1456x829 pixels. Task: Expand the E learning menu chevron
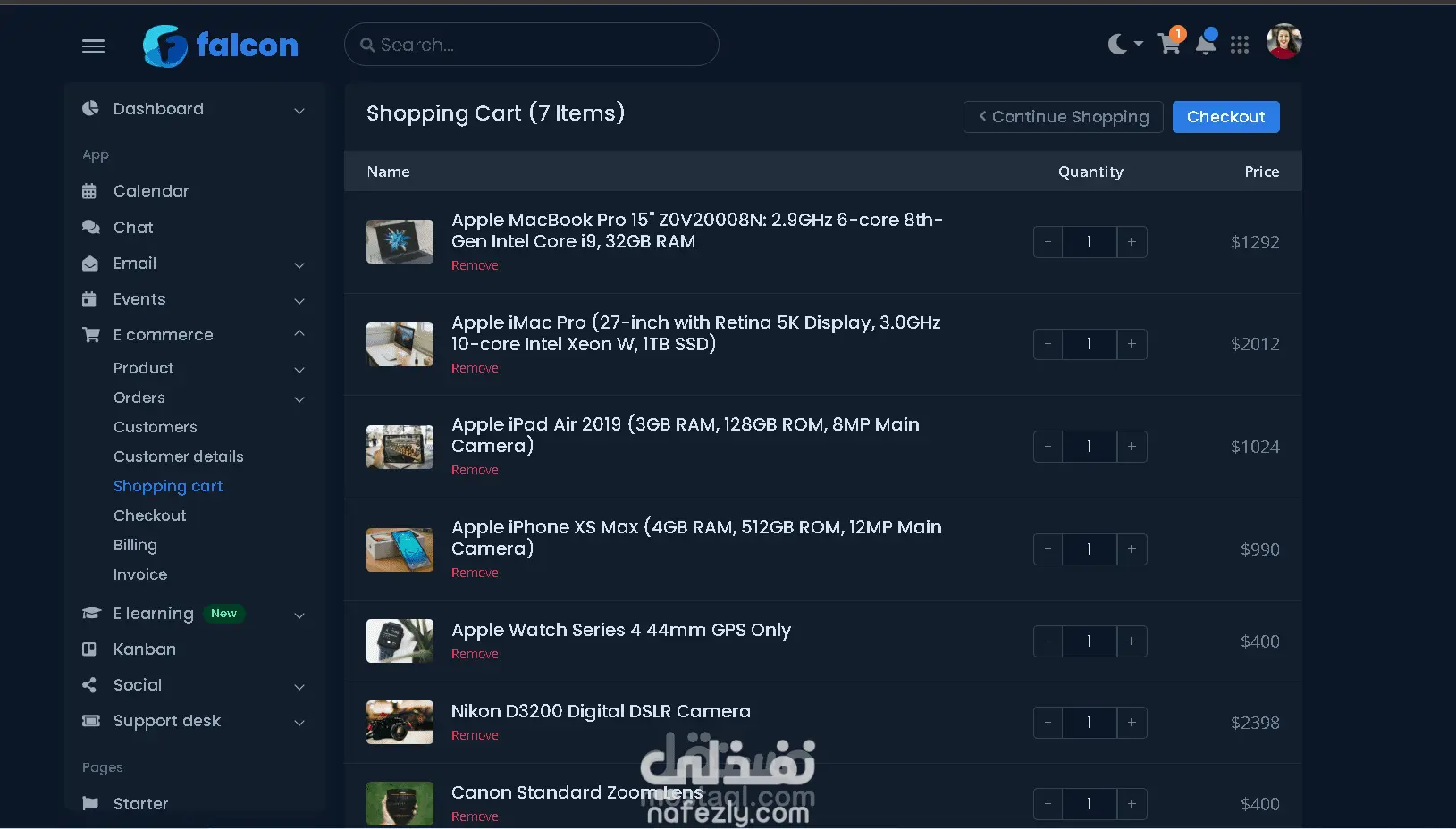[299, 615]
